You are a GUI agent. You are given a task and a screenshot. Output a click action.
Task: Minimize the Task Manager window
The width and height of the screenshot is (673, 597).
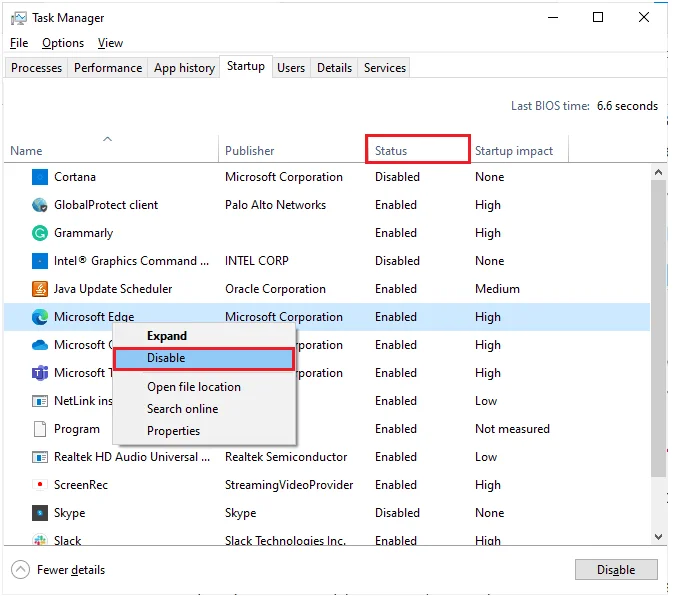553,17
